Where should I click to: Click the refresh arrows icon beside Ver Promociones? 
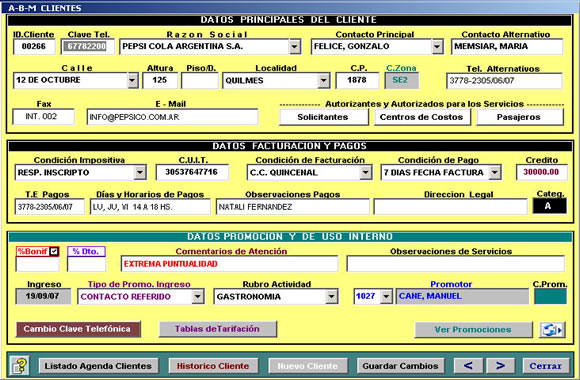(x=552, y=329)
